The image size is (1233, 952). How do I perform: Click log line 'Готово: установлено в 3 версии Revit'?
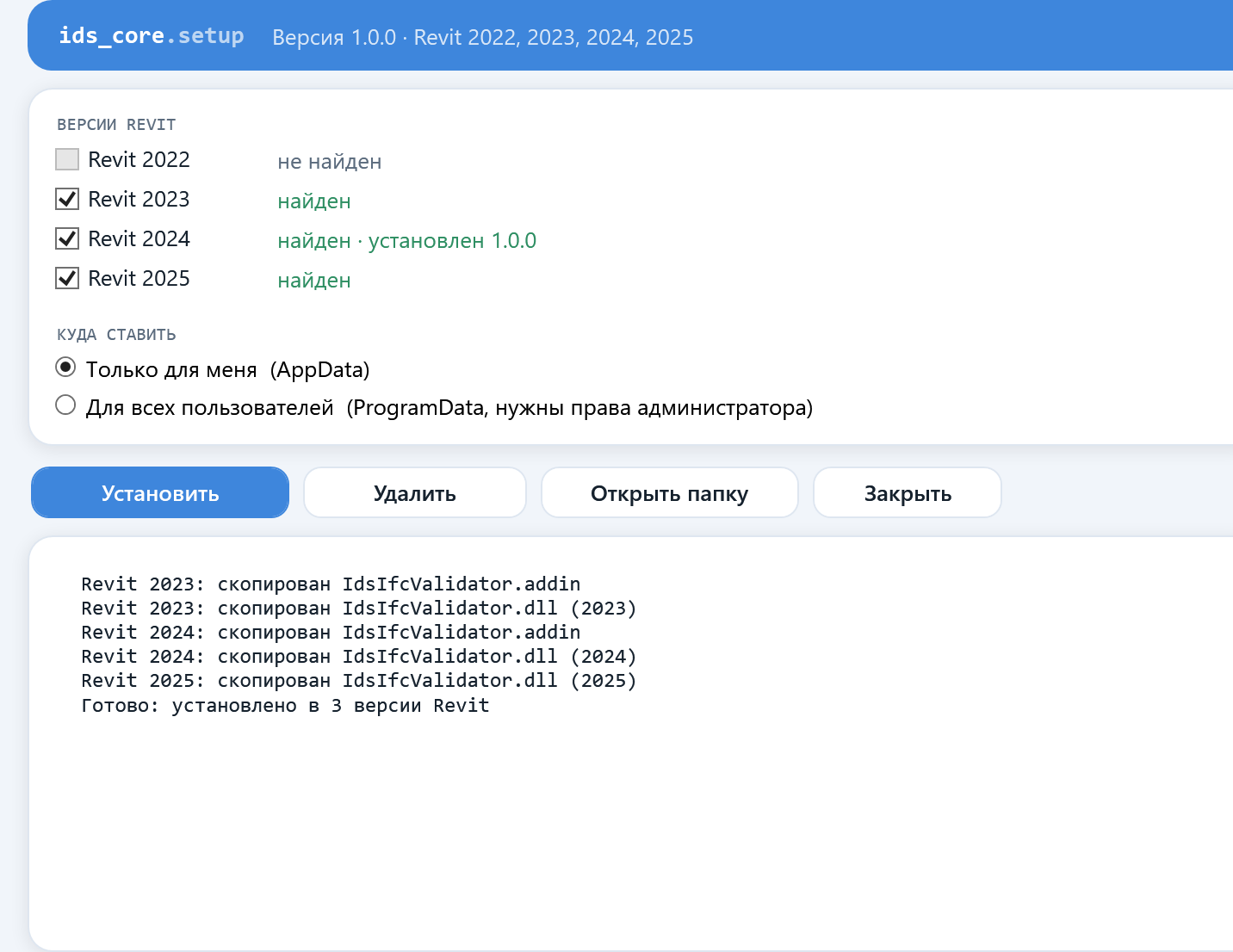click(286, 705)
